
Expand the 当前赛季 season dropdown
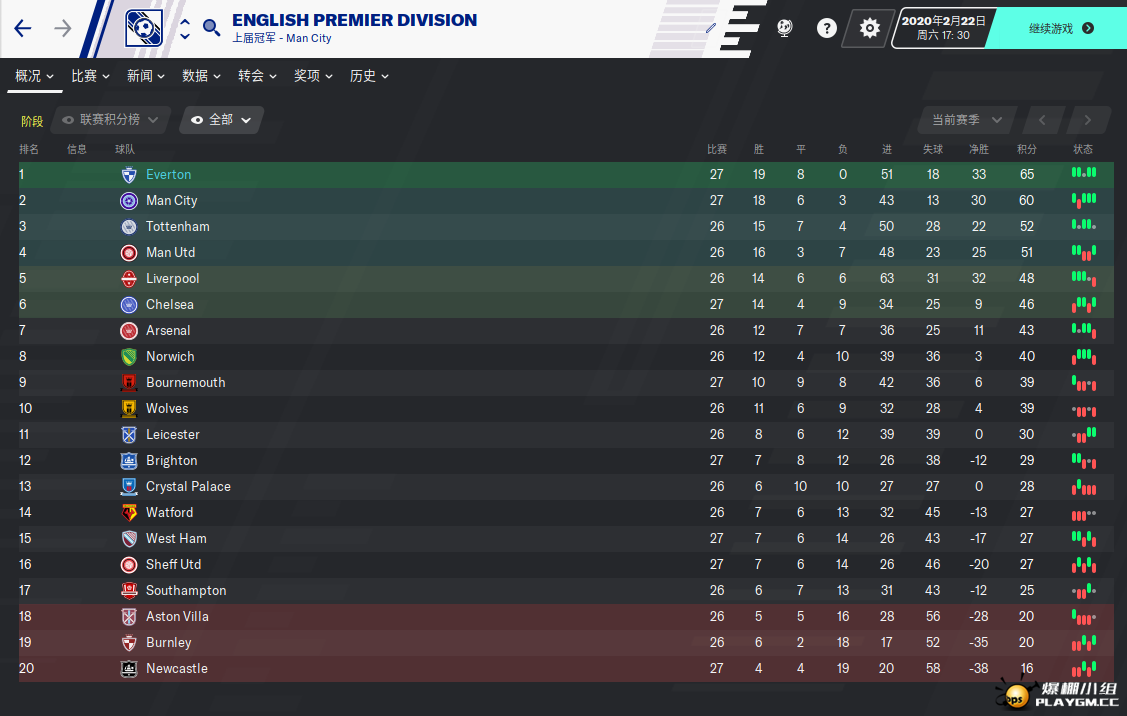coord(967,120)
